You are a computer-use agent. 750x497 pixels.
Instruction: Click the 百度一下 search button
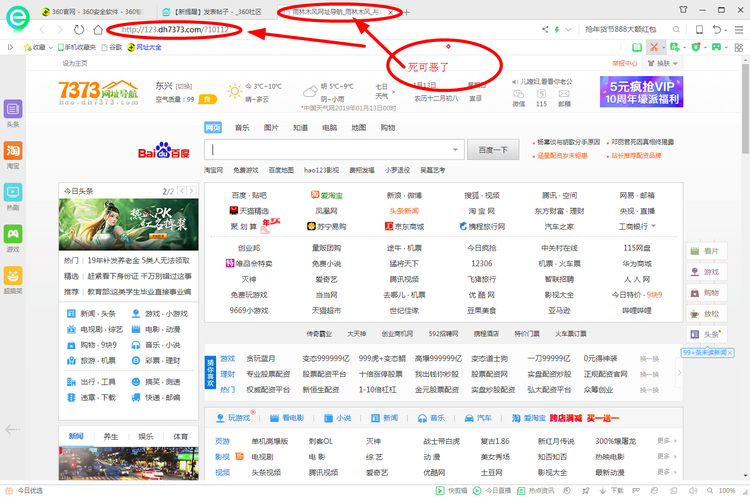[493, 150]
